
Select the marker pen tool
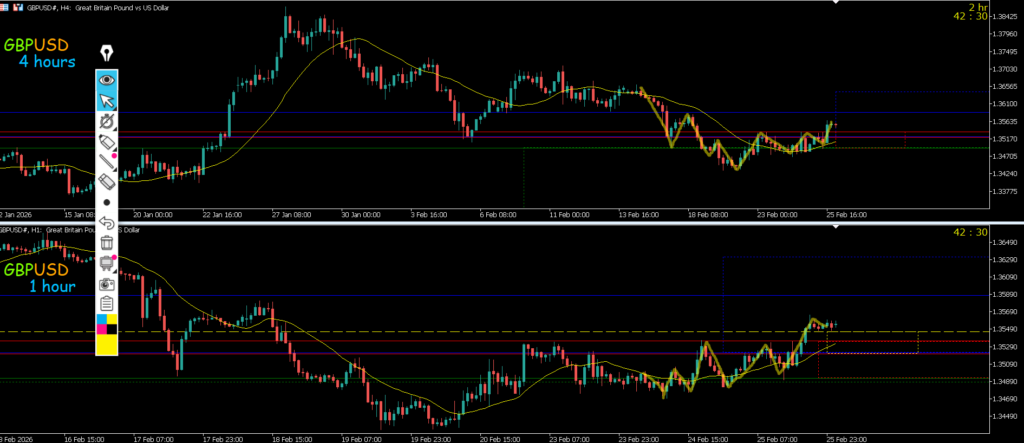pyautogui.click(x=107, y=143)
